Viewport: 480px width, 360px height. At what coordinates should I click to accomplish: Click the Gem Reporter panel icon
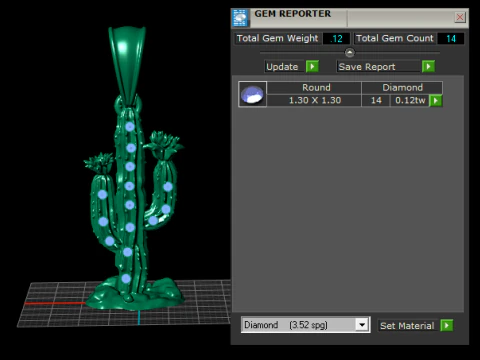240,18
